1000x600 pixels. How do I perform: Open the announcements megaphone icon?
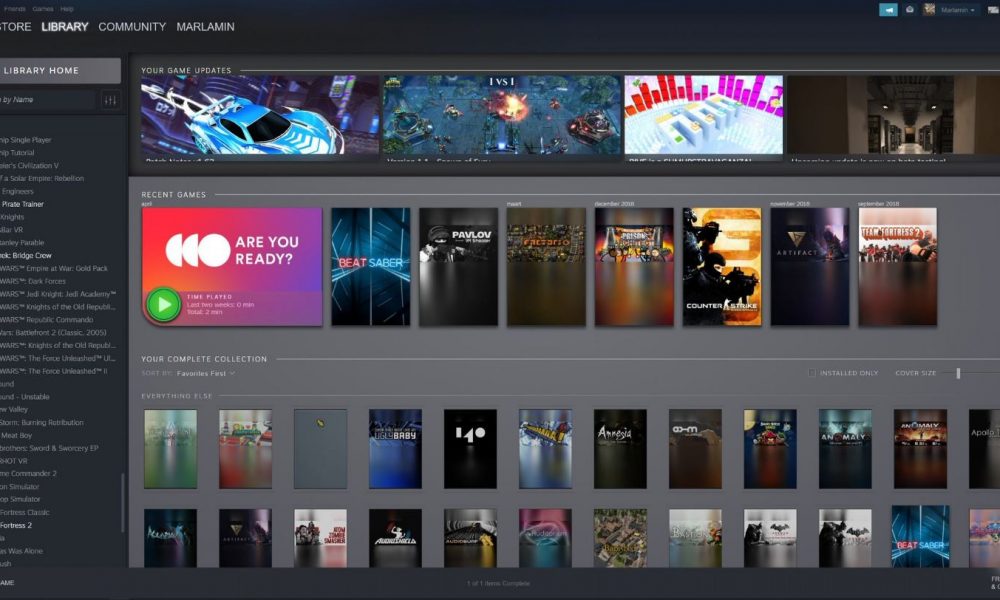[x=888, y=10]
